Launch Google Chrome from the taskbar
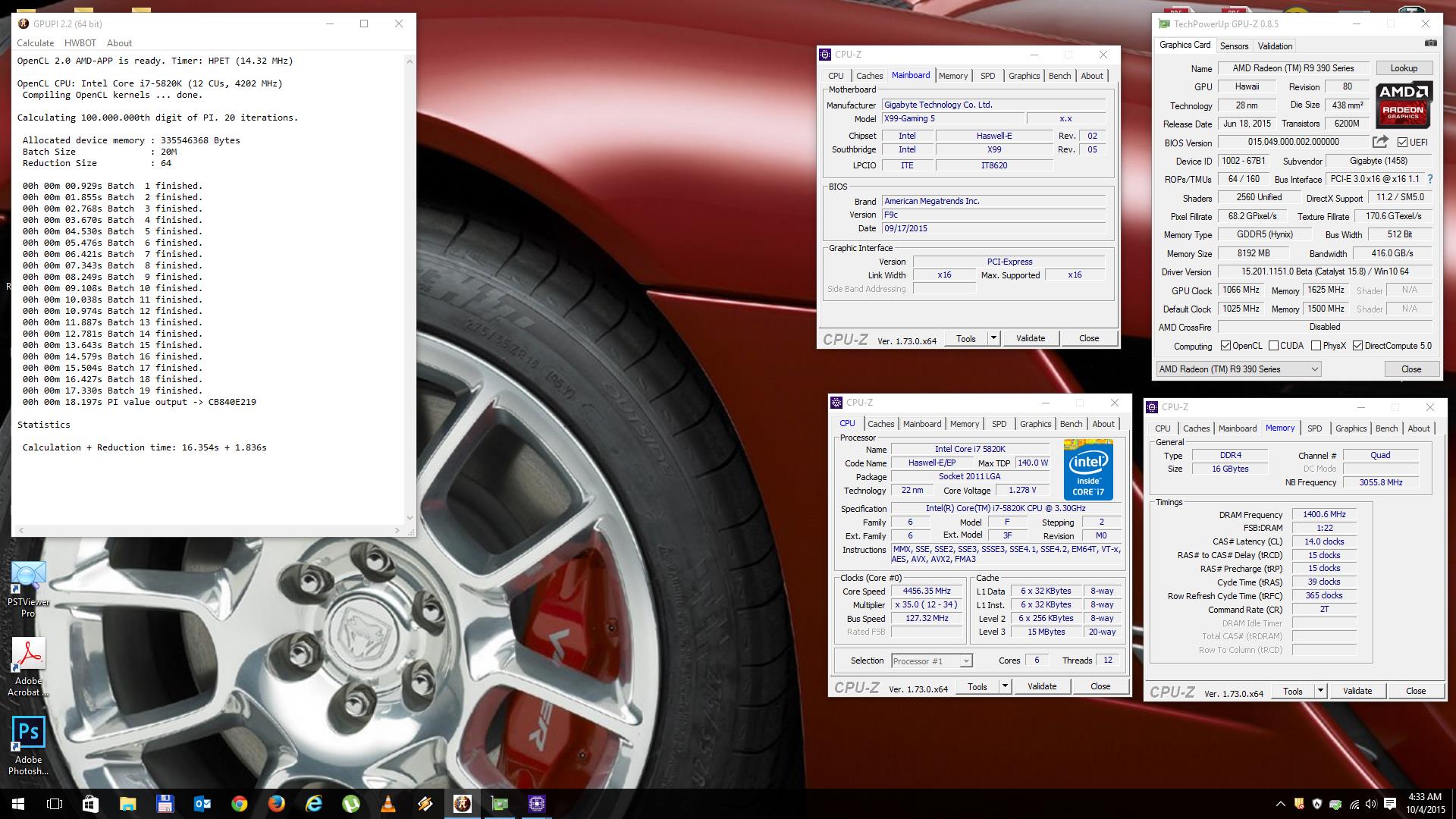The height and width of the screenshot is (819, 1456). [x=239, y=804]
